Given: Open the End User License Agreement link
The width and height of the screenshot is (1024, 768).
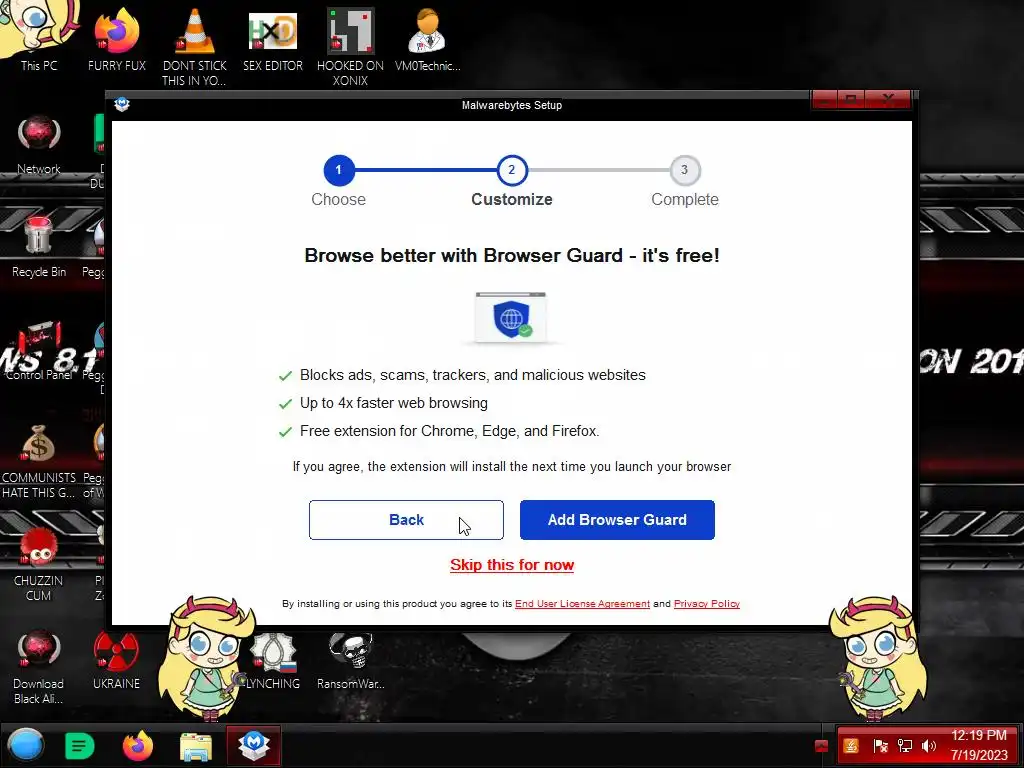Looking at the screenshot, I should coord(583,603).
